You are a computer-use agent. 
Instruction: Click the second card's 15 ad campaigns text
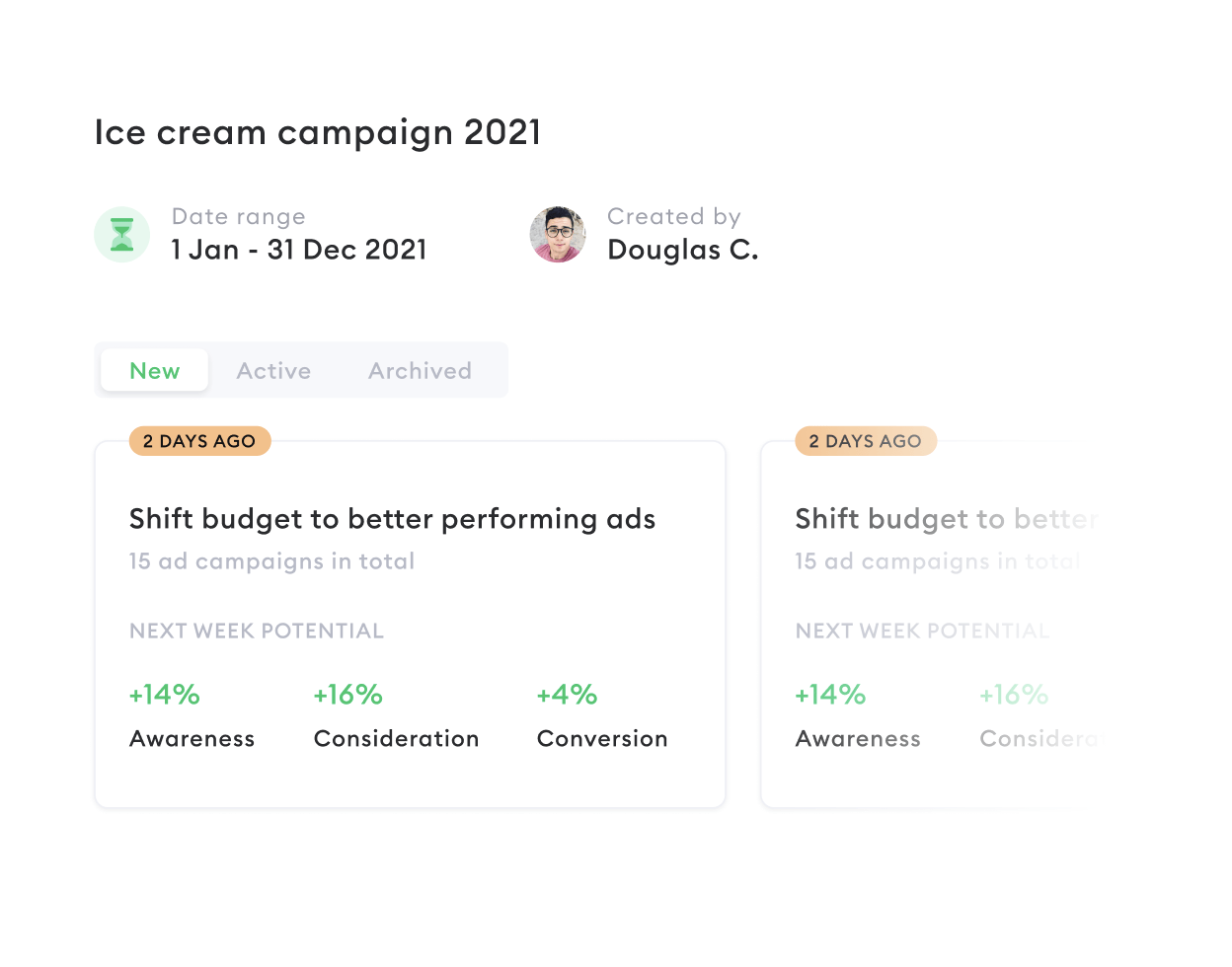[x=938, y=561]
